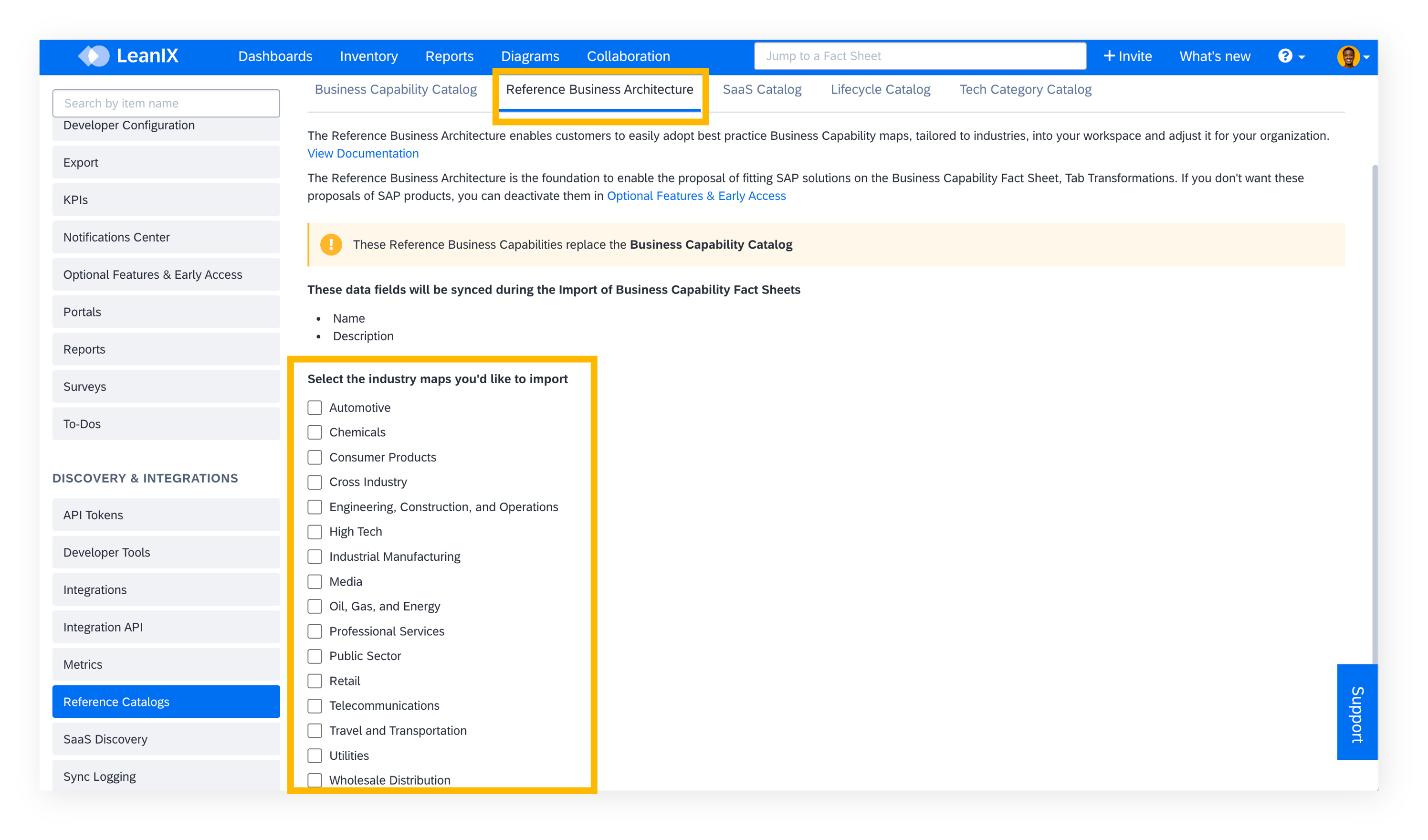1428x840 pixels.
Task: Go to Inventory
Action: [369, 56]
